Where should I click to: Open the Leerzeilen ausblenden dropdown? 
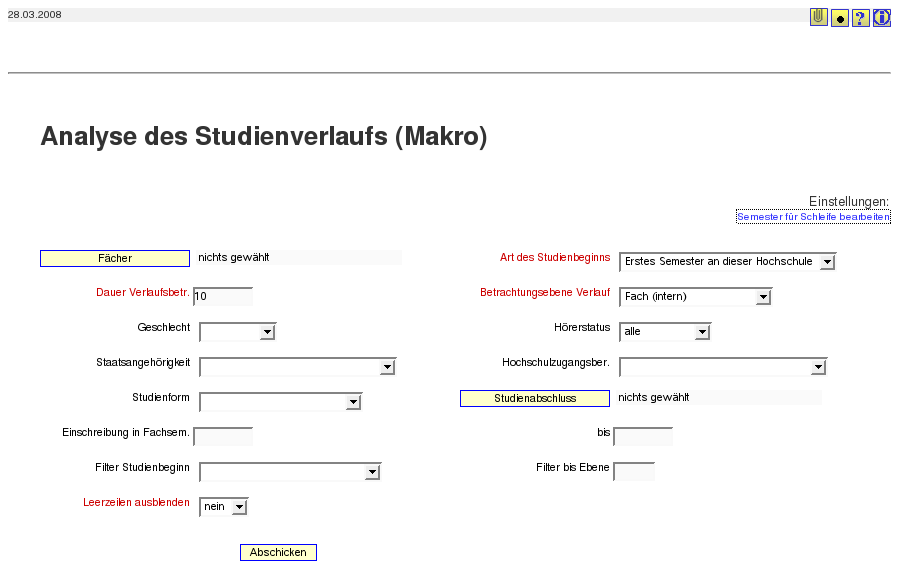pyautogui.click(x=224, y=507)
